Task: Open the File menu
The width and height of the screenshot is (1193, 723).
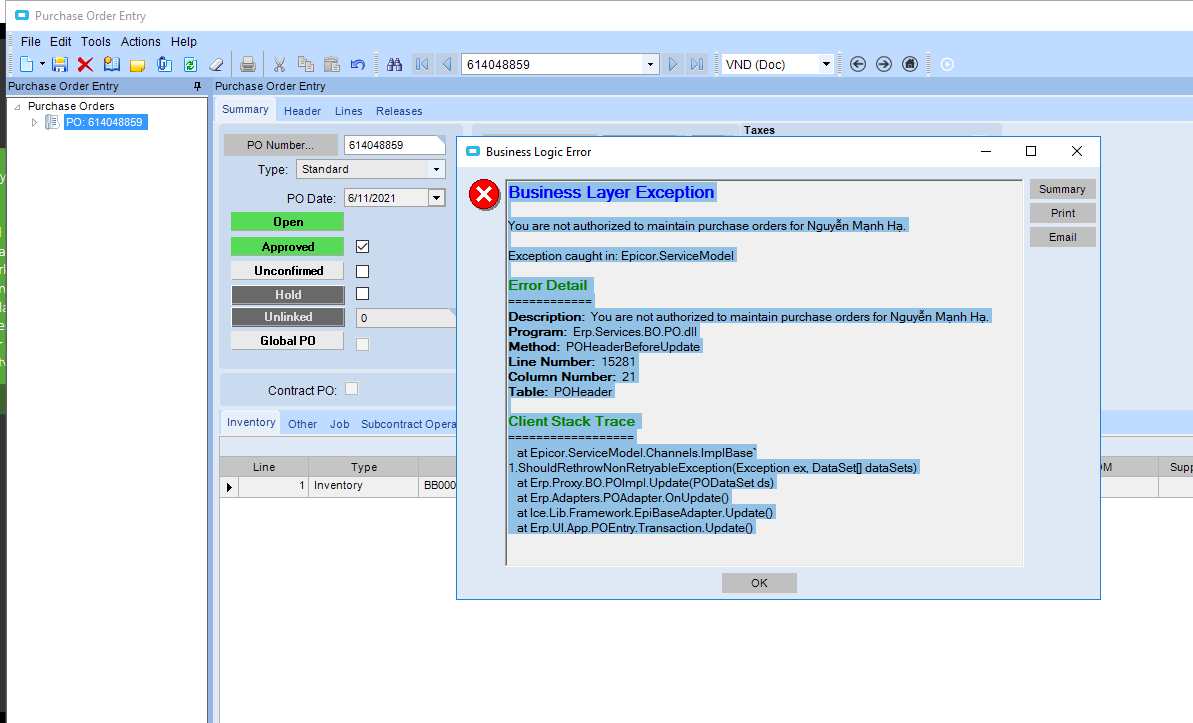Action: point(30,42)
